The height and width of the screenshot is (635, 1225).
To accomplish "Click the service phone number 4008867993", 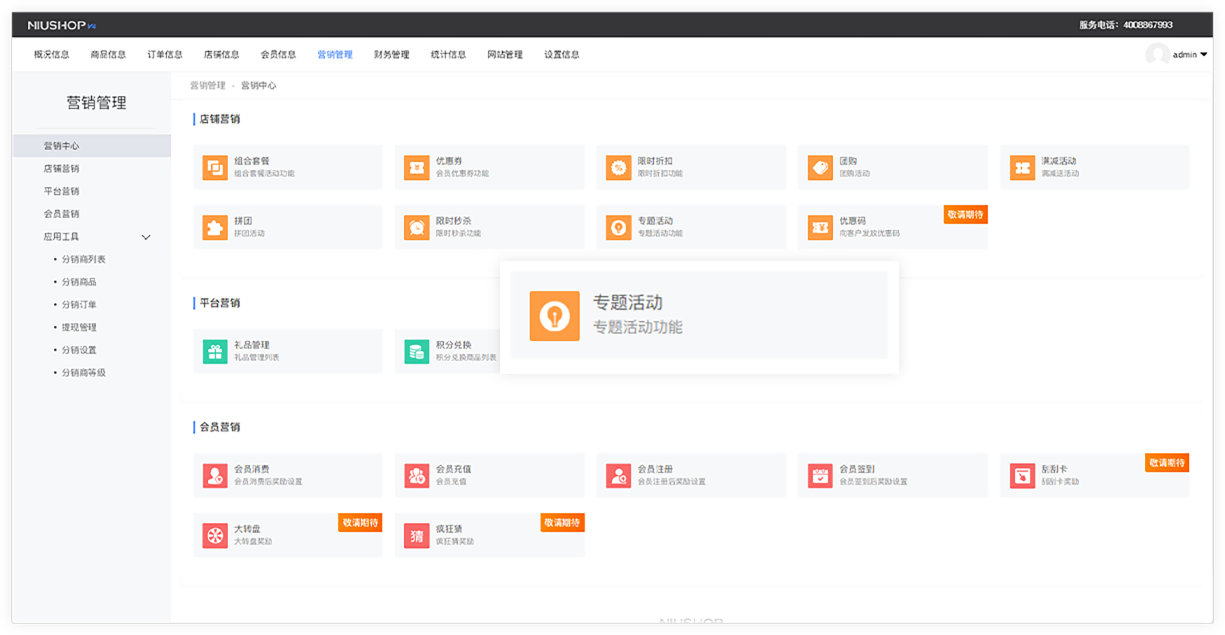I will (x=1148, y=25).
